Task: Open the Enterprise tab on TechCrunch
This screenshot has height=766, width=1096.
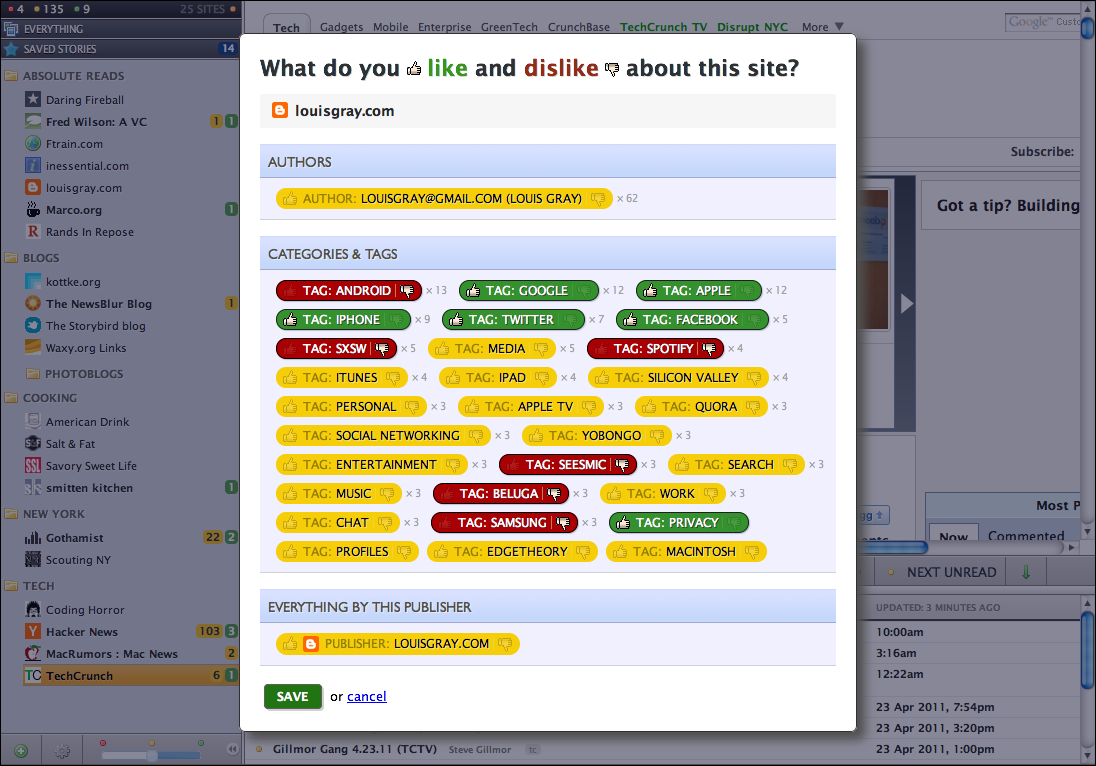Action: click(x=445, y=27)
